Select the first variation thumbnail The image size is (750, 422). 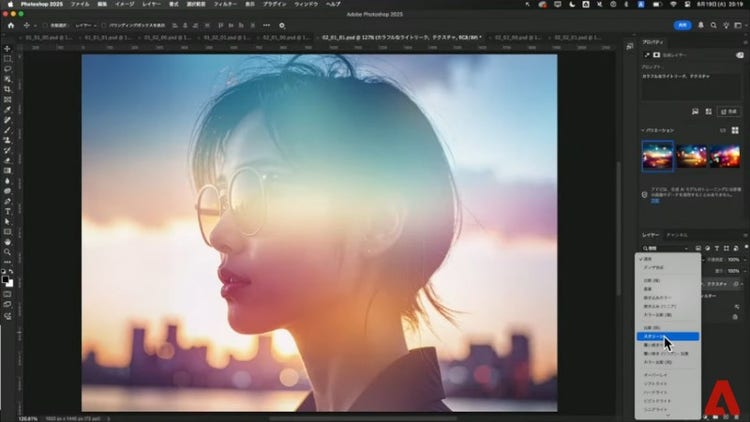(x=656, y=155)
